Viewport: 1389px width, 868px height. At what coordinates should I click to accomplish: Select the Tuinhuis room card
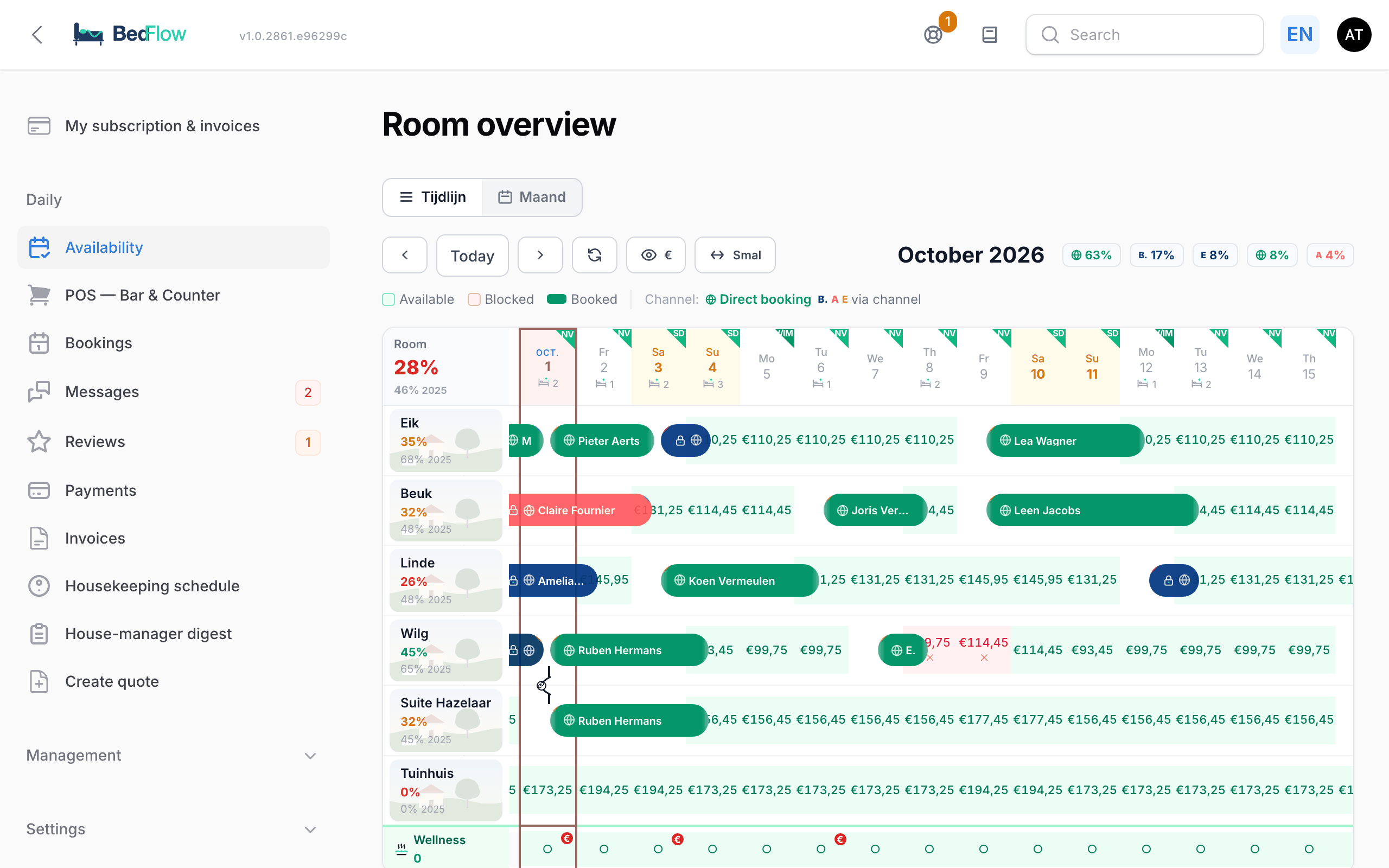pyautogui.click(x=446, y=790)
